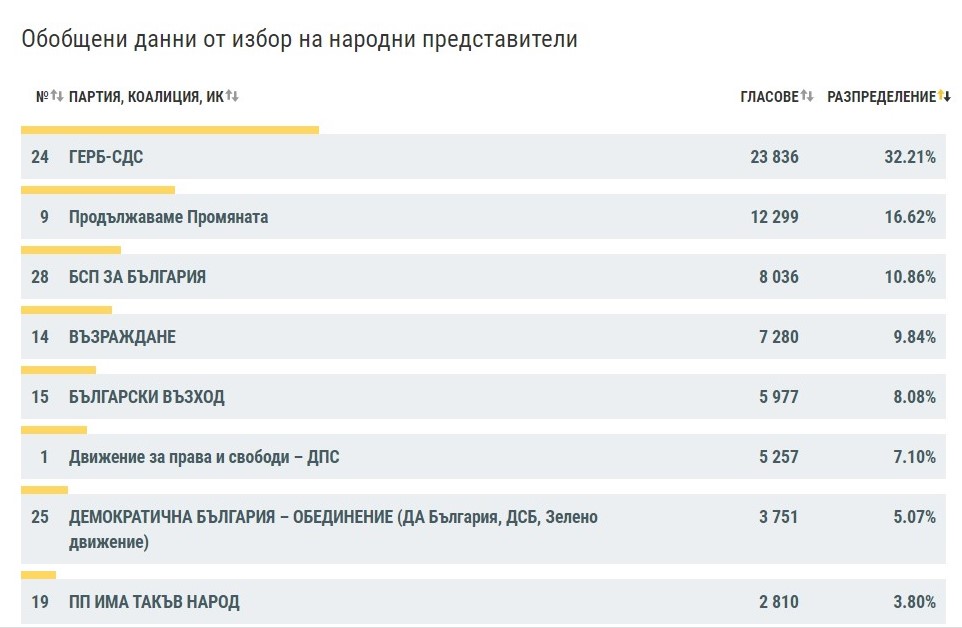
Task: Click the БСП ЗА БЪЛГАРИЯ party name
Action: click(136, 277)
